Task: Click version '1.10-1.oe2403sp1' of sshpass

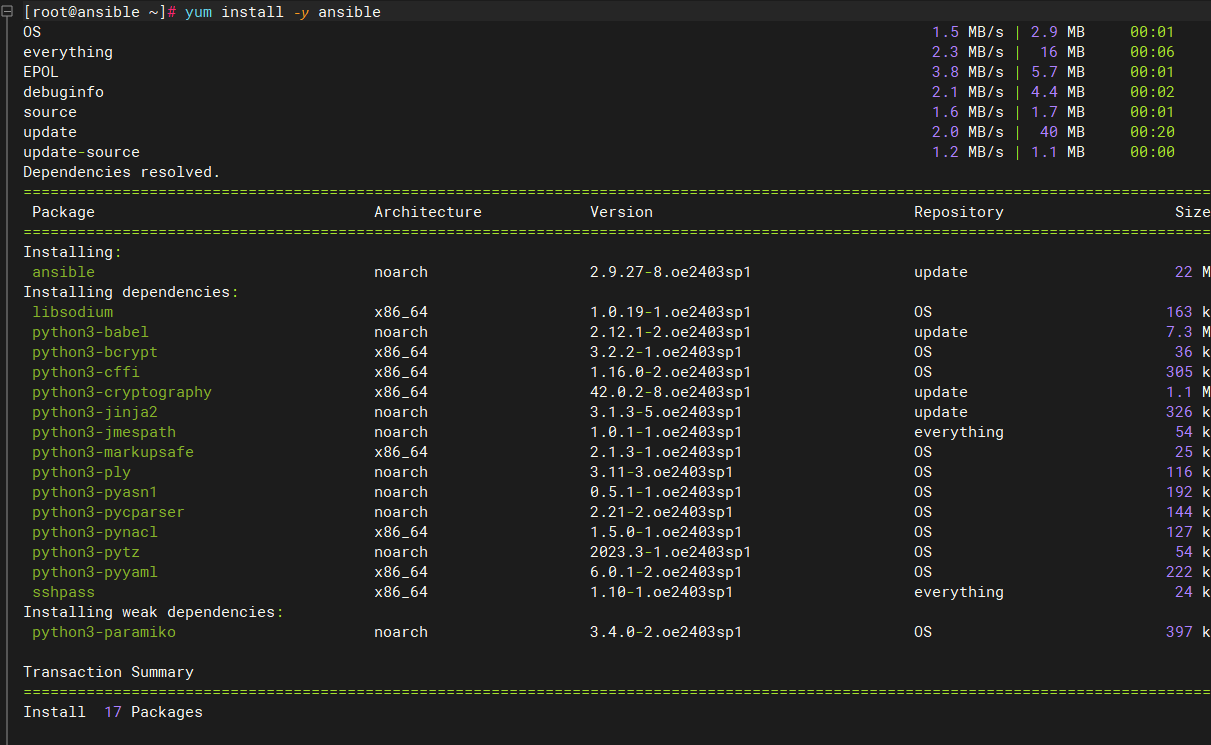Action: (x=661, y=592)
